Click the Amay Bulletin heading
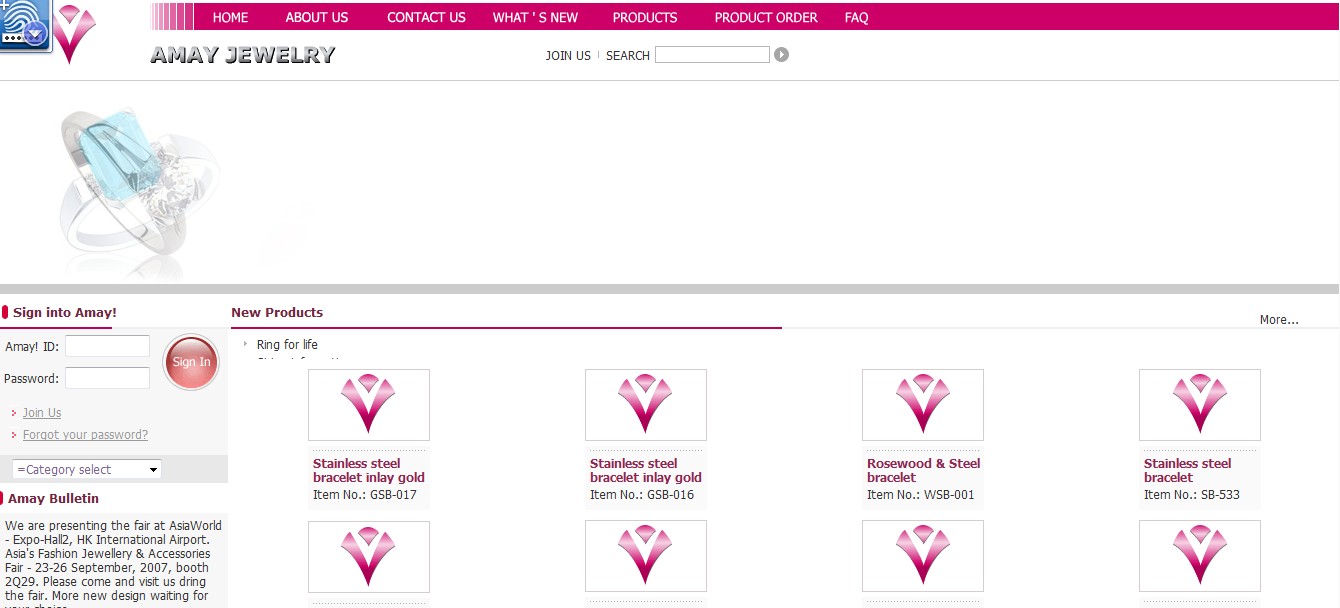This screenshot has width=1340, height=608. tap(53, 498)
